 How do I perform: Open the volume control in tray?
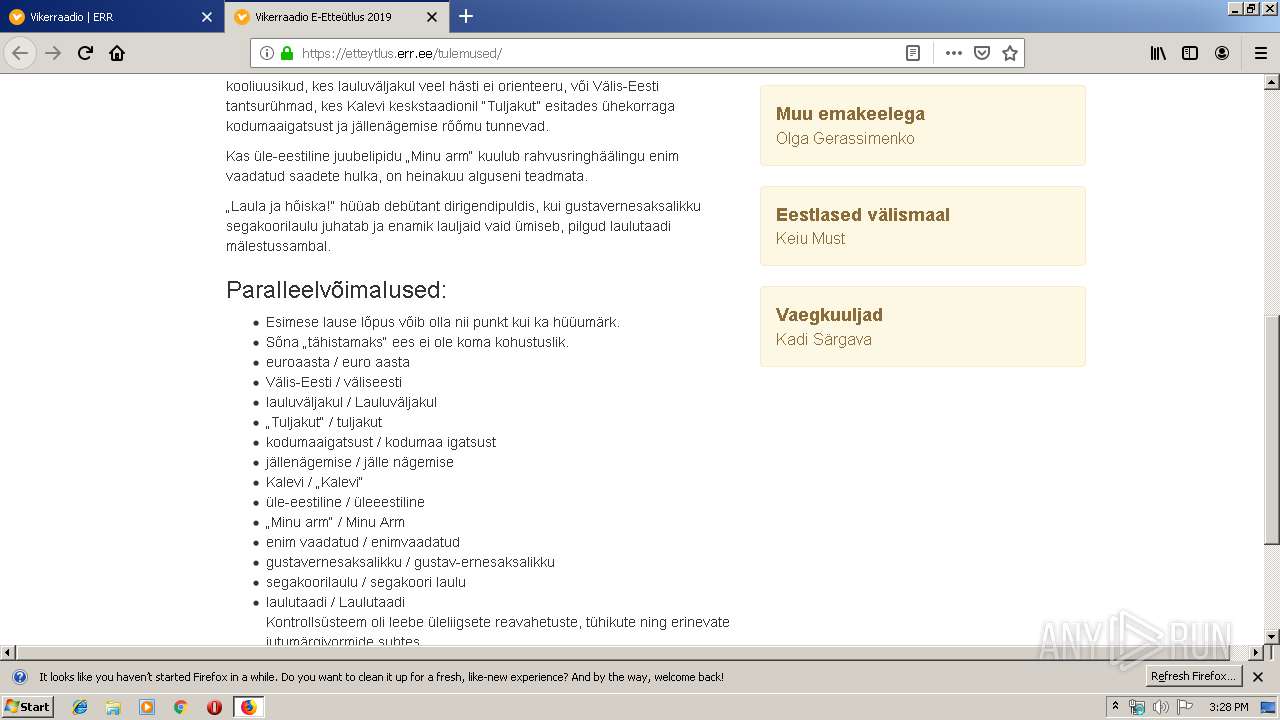tap(1160, 707)
